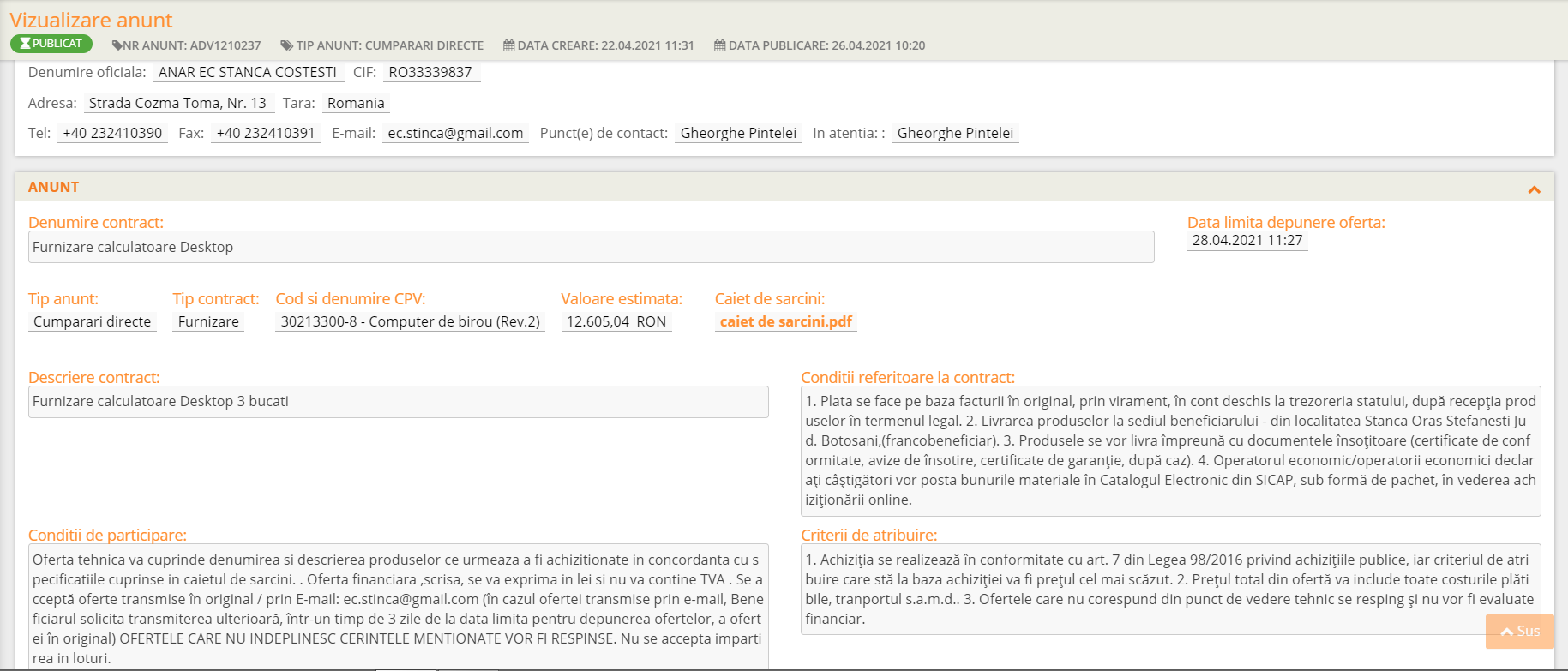Click the calendar icon beside DATA CREARE

click(509, 45)
